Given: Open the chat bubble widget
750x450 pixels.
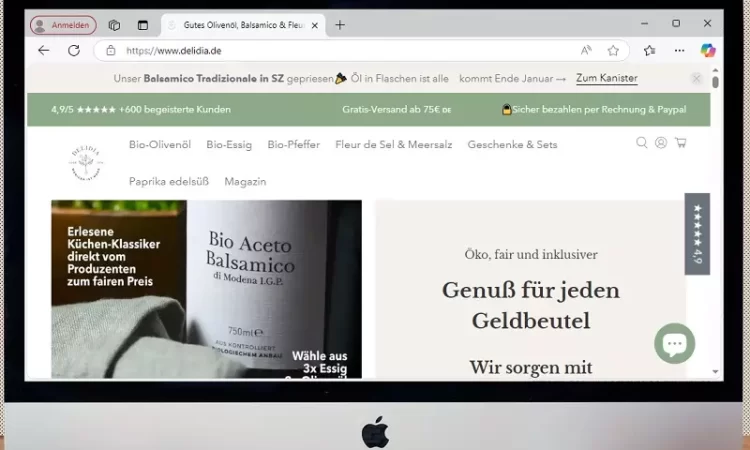Looking at the screenshot, I should click(x=674, y=343).
